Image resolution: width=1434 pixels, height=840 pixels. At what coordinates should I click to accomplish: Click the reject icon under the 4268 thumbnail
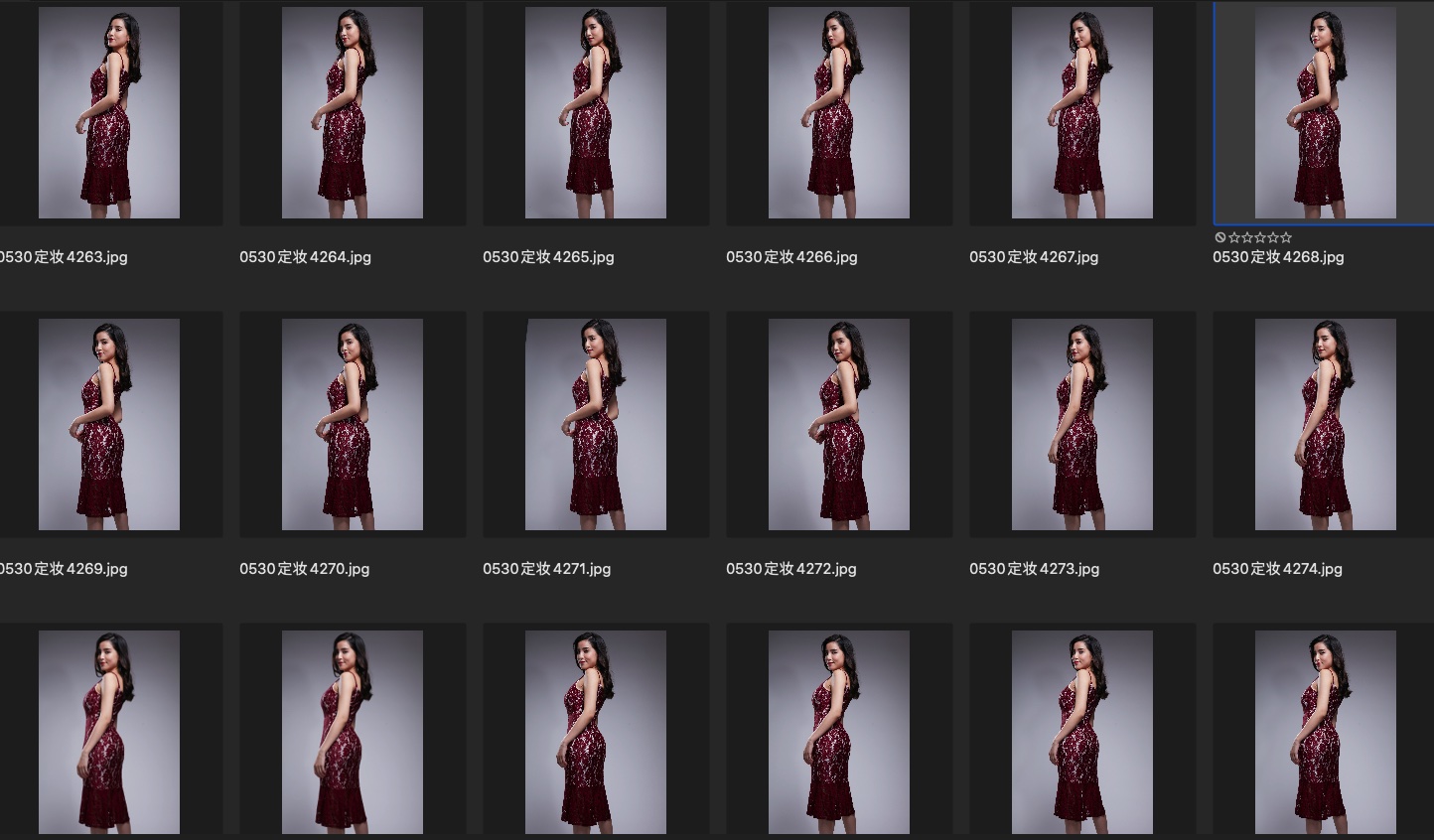click(1219, 237)
